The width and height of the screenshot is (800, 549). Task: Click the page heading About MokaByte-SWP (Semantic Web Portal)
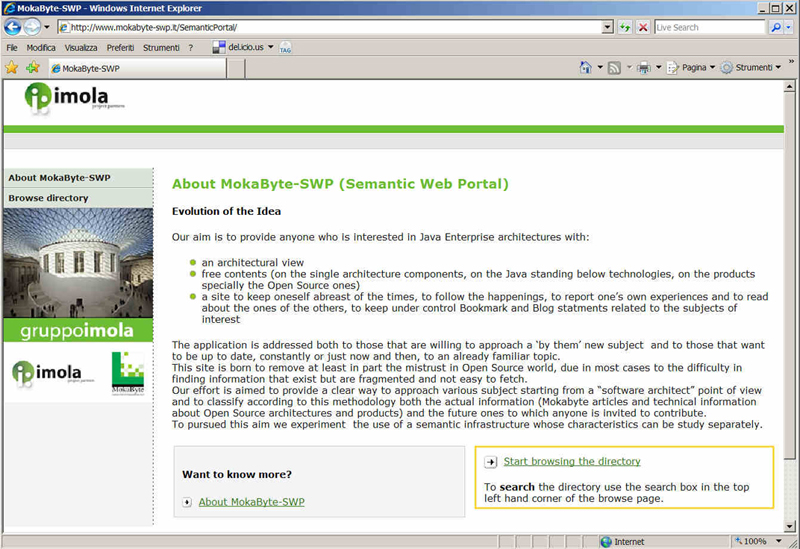(x=340, y=184)
